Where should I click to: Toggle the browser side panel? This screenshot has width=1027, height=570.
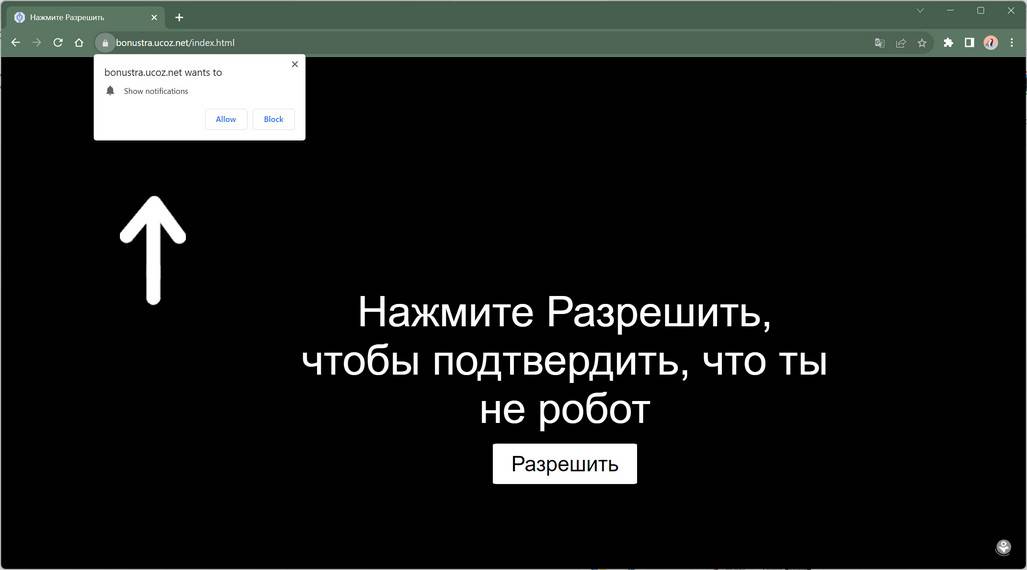[x=969, y=43]
